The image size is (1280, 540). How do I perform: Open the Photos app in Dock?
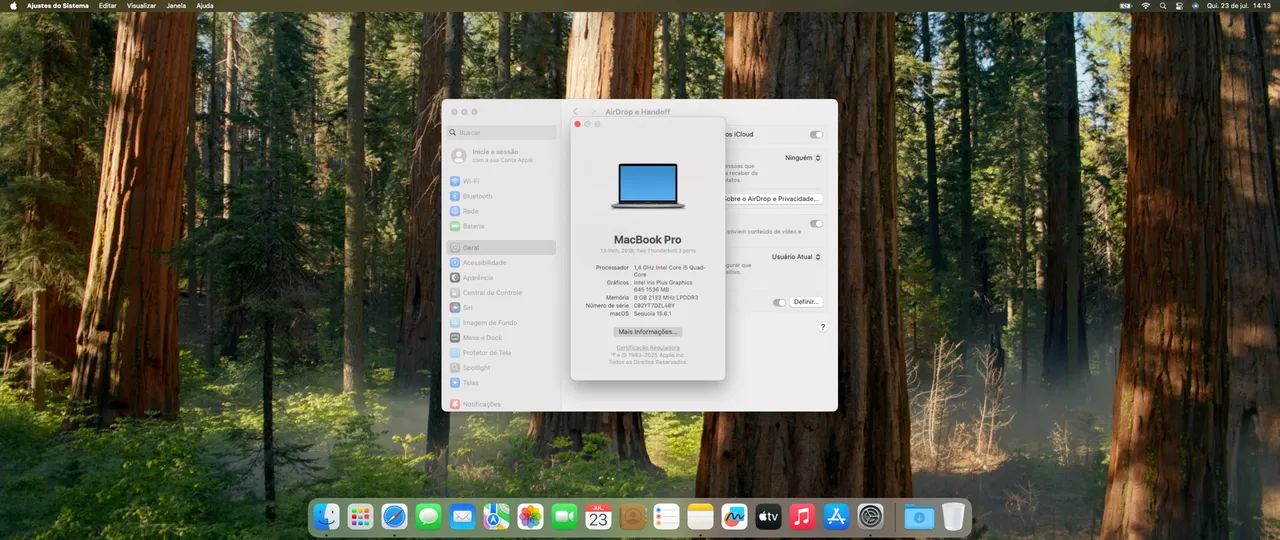530,516
